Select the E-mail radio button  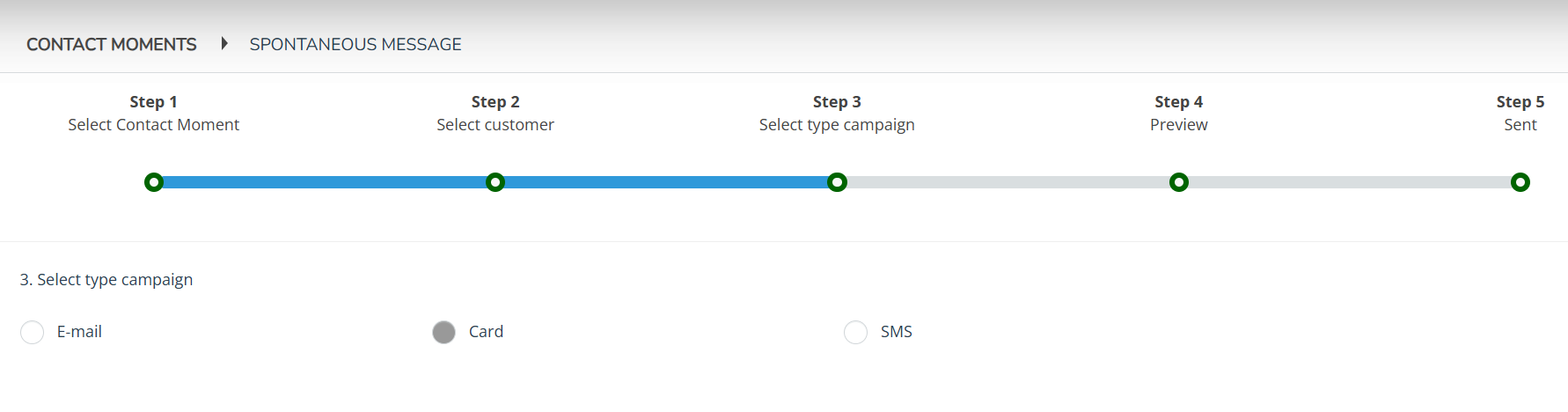point(33,332)
